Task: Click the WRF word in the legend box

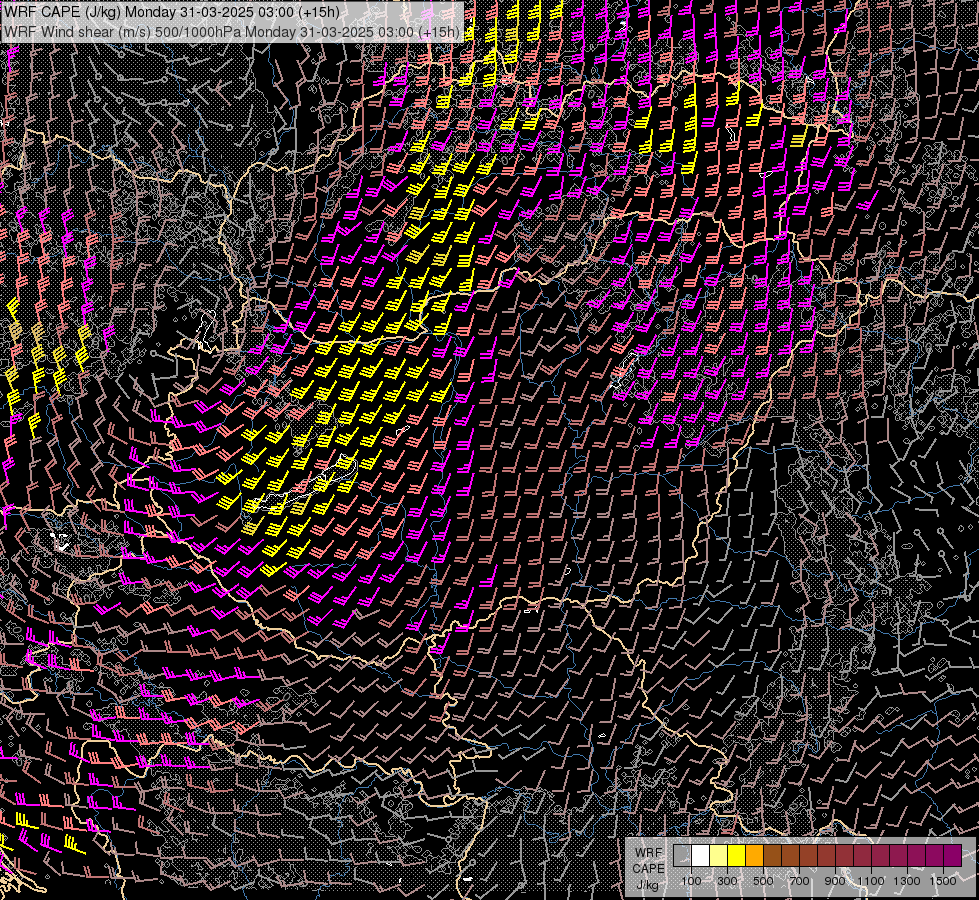Action: point(649,853)
